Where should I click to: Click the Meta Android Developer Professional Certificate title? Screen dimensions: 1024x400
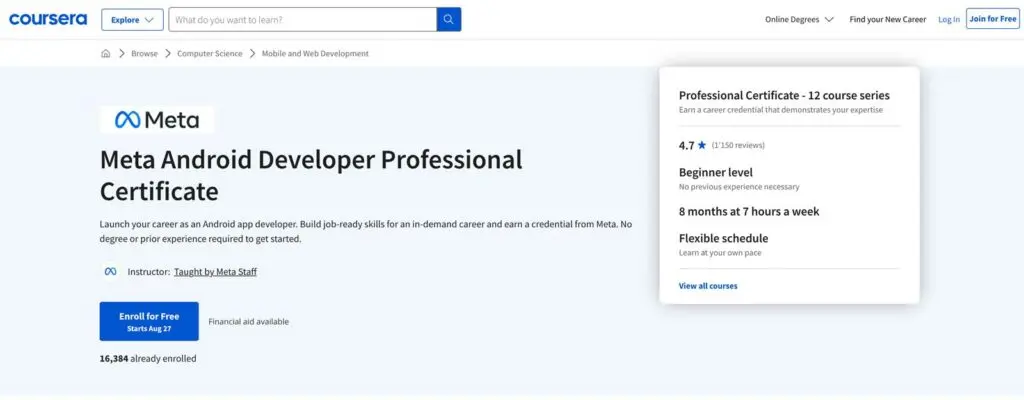pos(311,175)
